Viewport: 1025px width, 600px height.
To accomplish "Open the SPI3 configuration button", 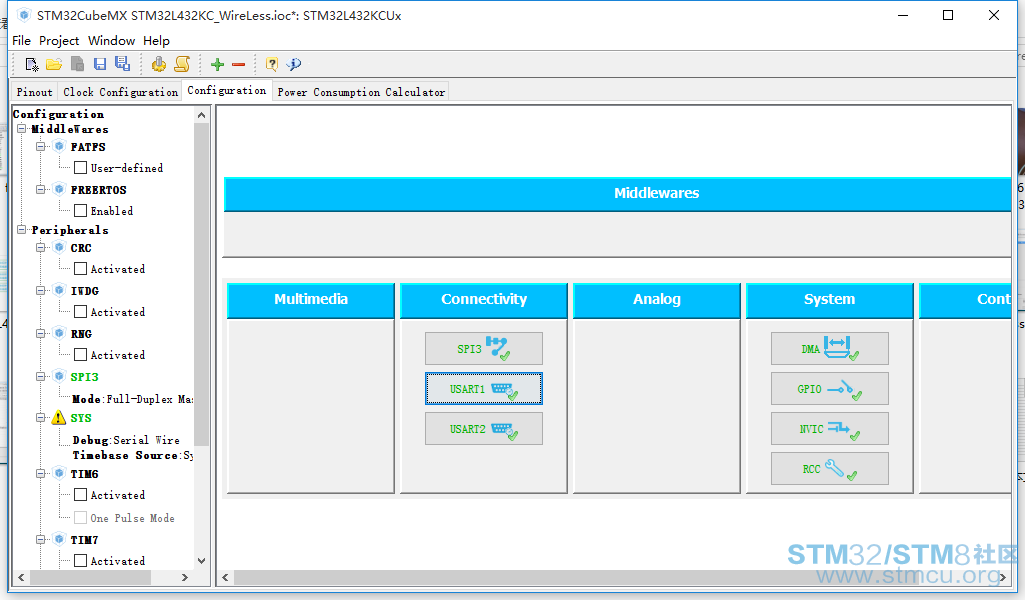I will click(484, 348).
